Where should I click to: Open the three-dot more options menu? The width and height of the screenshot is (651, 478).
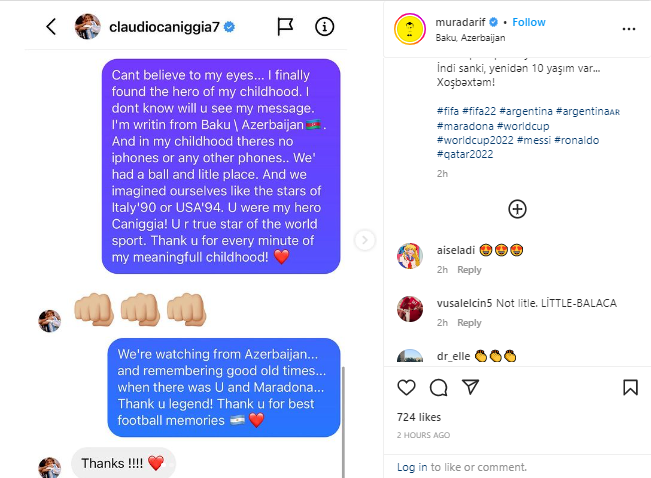point(628,29)
